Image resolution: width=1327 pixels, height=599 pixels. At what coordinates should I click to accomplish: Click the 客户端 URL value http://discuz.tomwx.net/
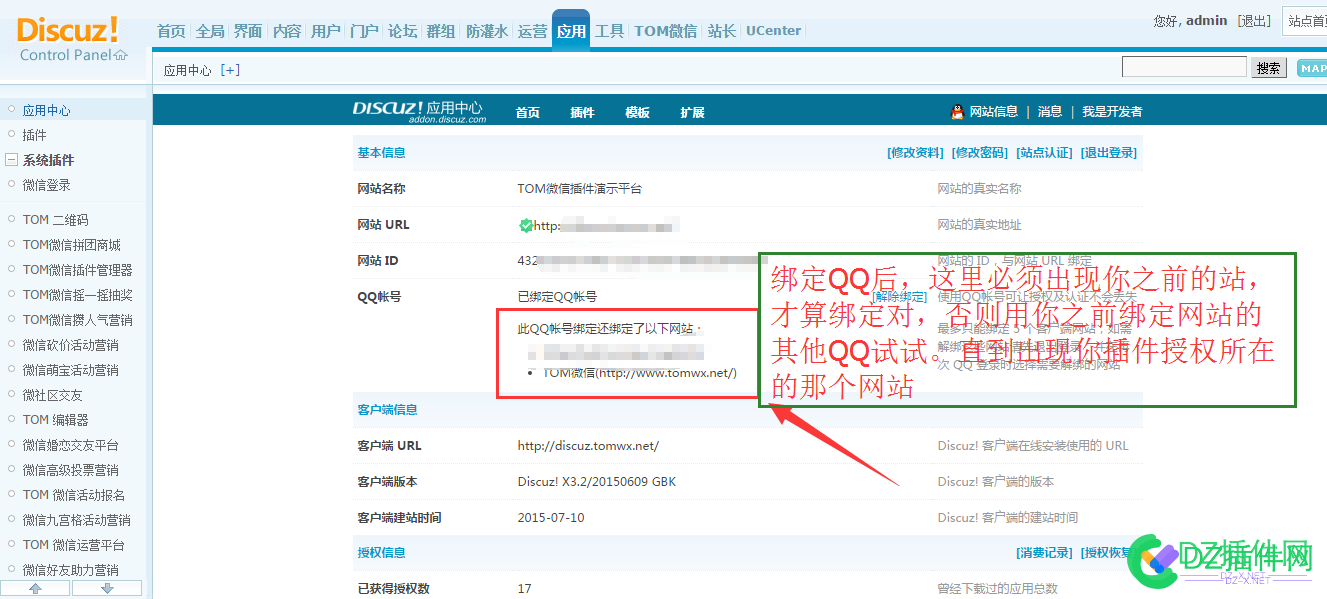(588, 446)
